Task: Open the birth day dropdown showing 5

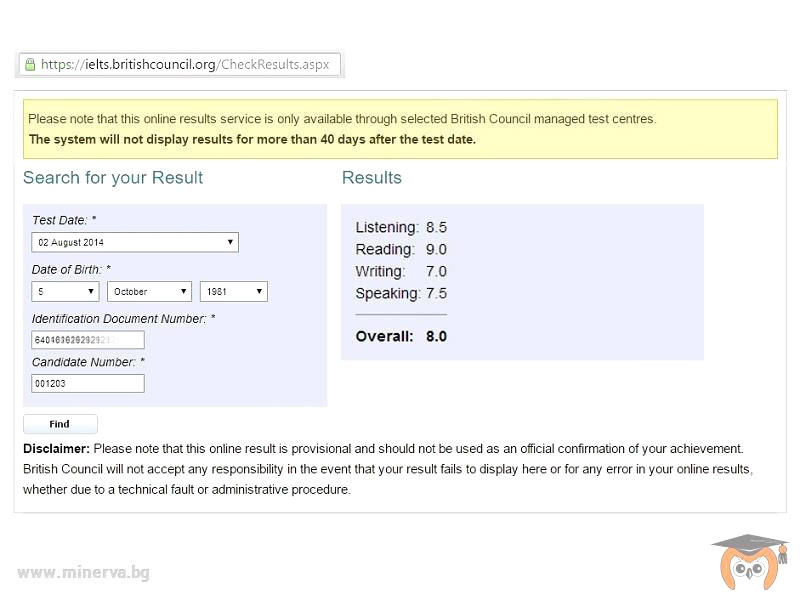Action: [65, 292]
